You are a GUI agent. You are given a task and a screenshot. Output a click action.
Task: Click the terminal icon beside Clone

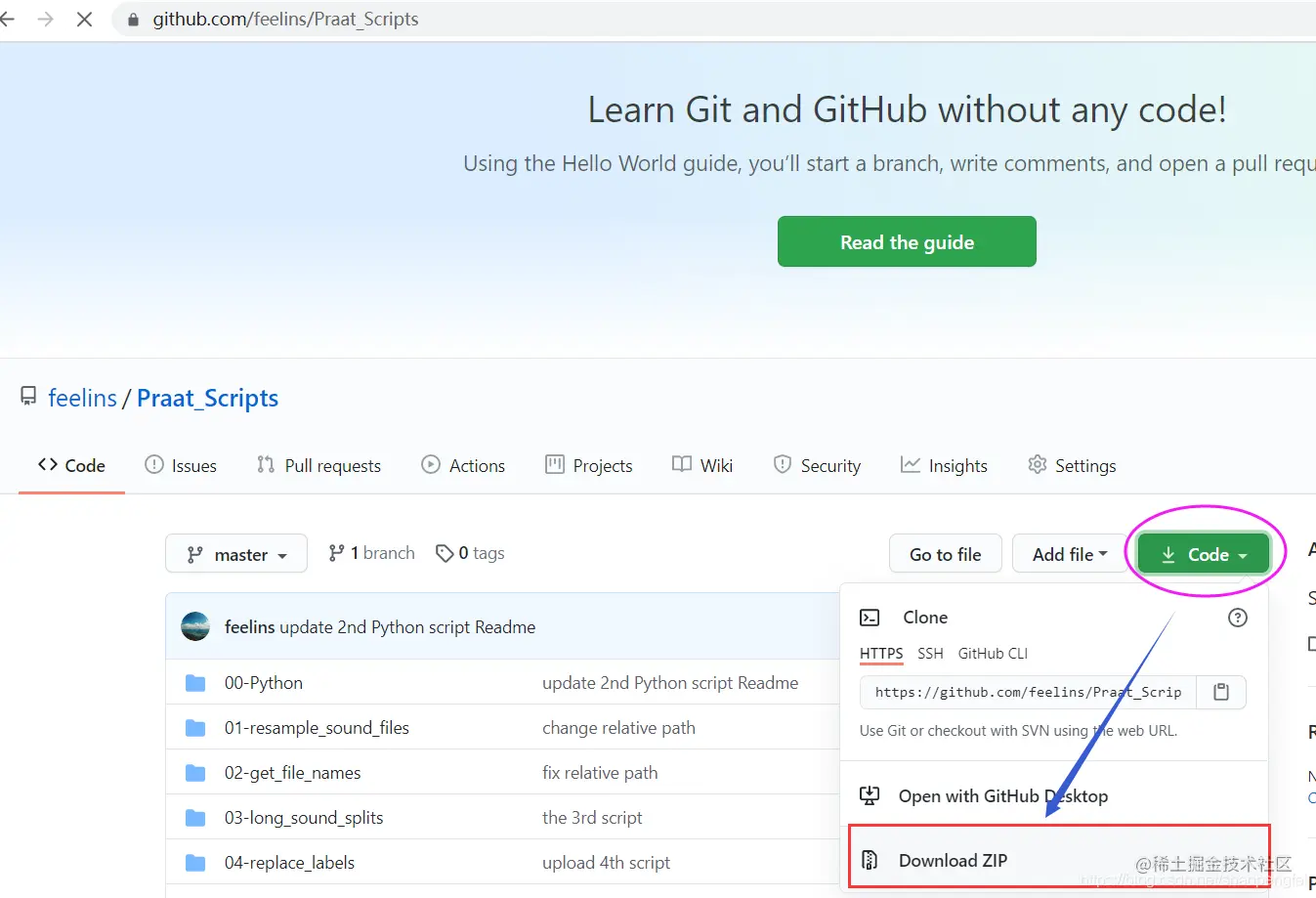(870, 618)
